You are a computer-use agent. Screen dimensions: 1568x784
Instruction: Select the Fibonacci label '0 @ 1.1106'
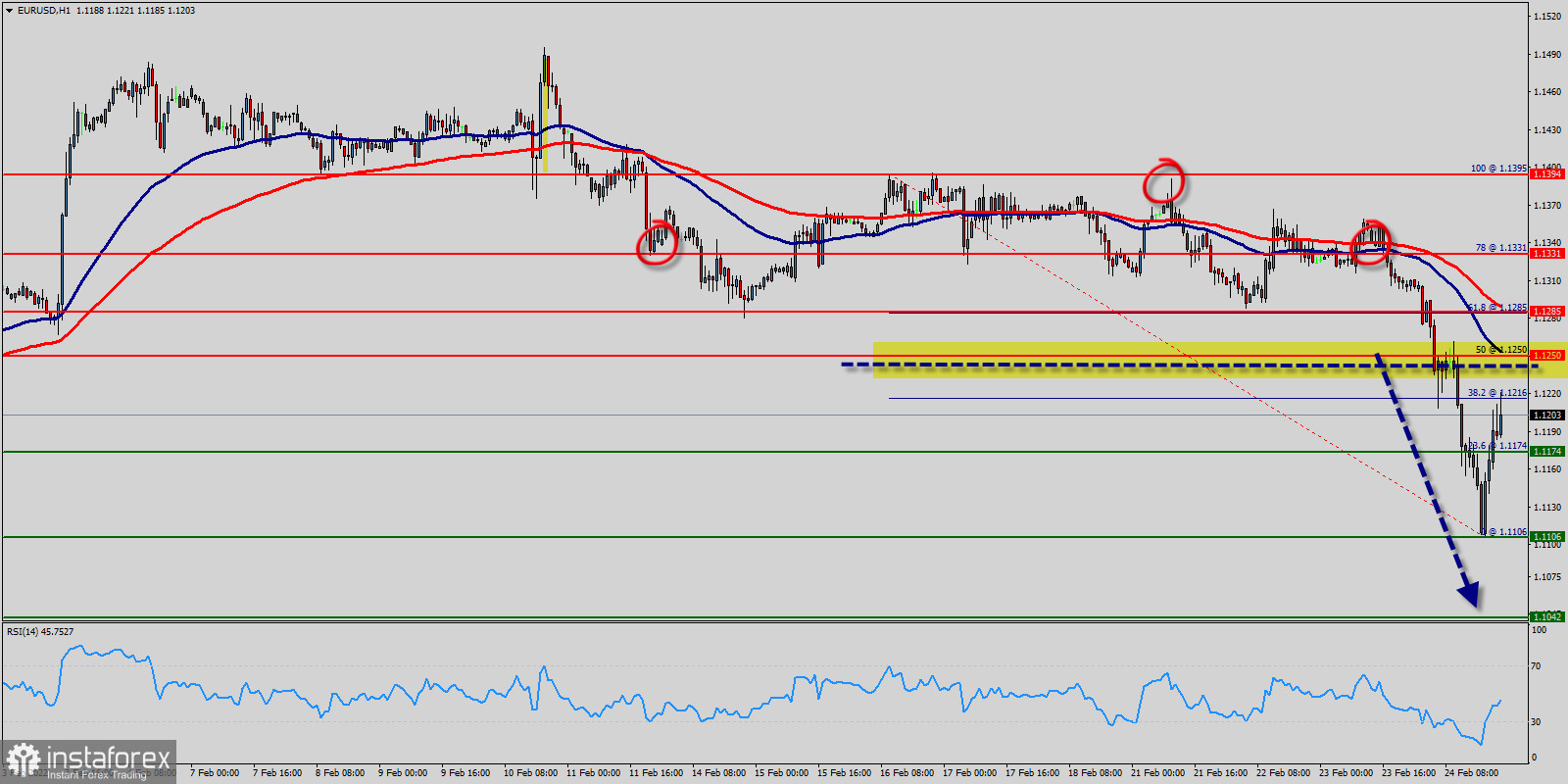click(x=1506, y=532)
